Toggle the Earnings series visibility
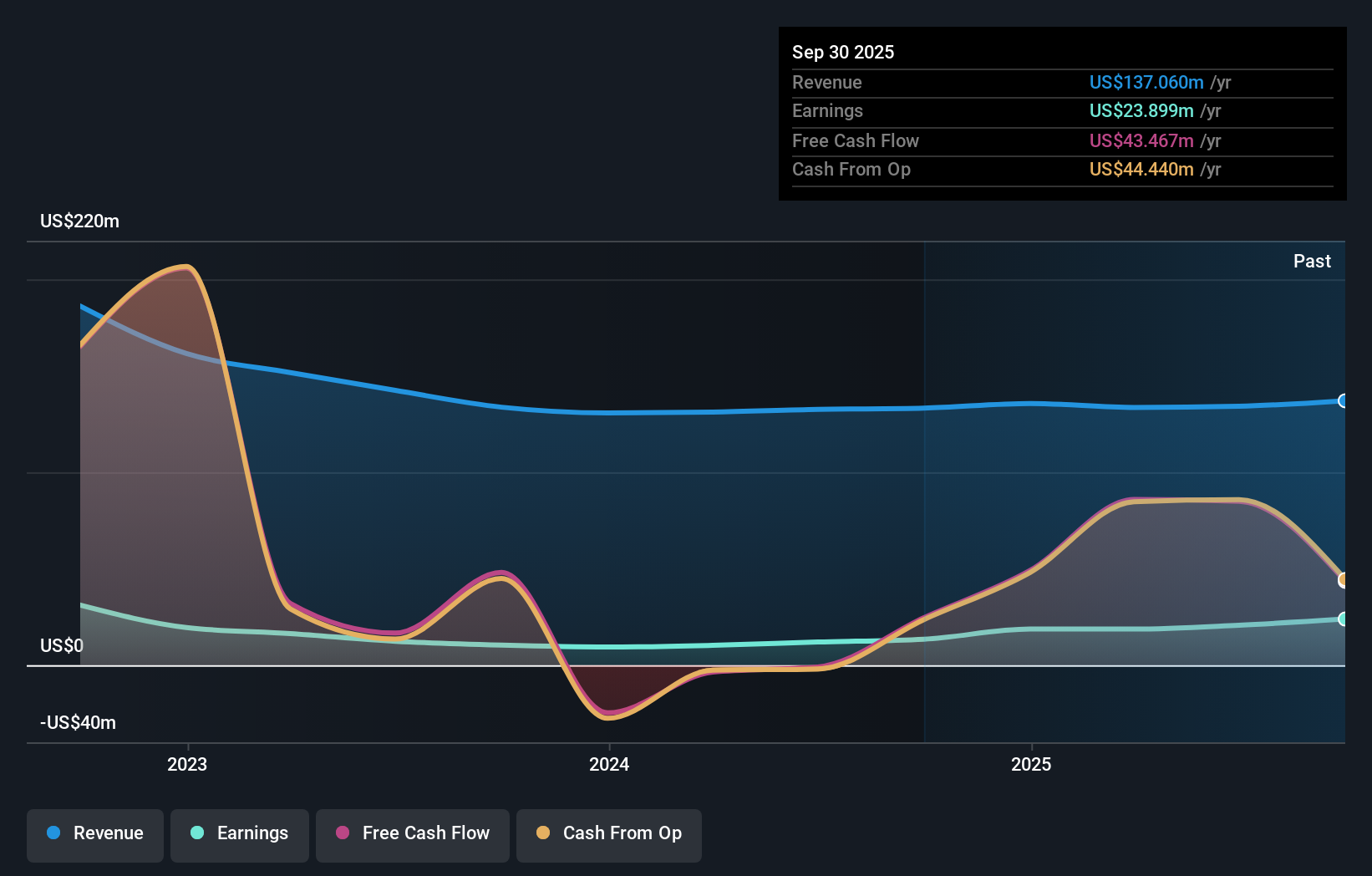 [240, 833]
